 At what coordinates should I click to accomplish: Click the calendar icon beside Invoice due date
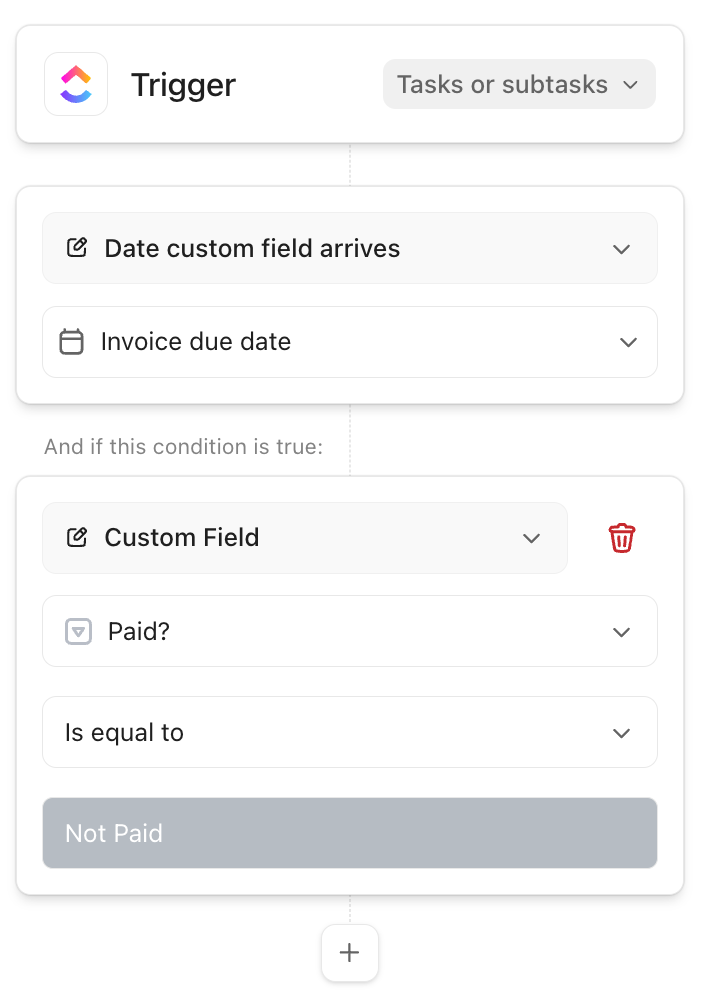point(71,342)
